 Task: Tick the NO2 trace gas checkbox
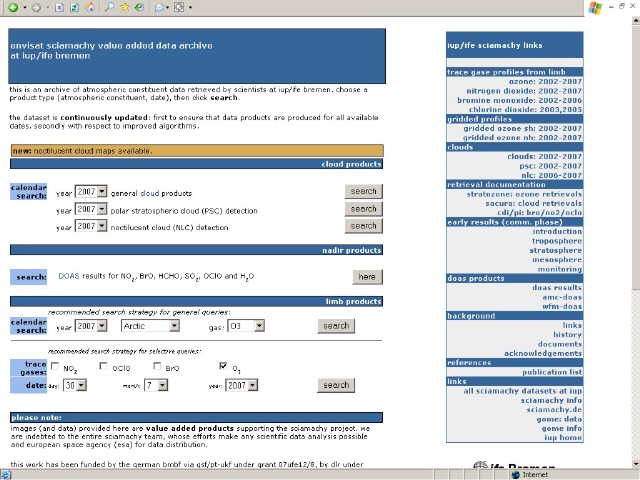pos(55,366)
